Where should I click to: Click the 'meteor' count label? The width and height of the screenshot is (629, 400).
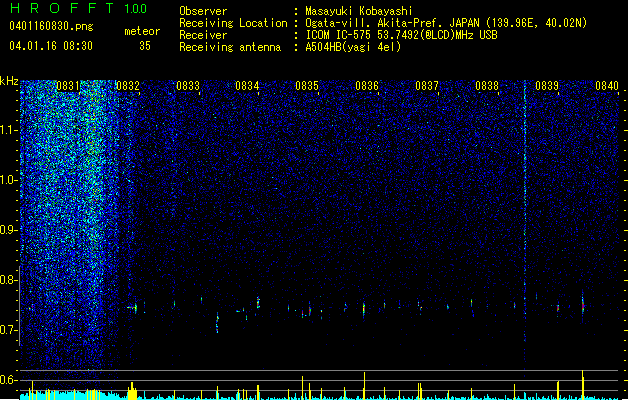142,31
